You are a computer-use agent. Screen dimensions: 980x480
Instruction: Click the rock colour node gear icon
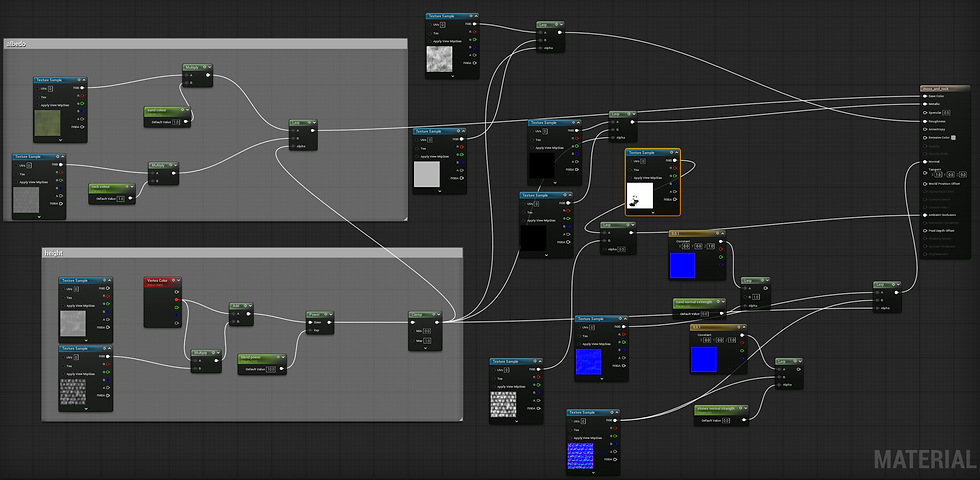point(127,187)
